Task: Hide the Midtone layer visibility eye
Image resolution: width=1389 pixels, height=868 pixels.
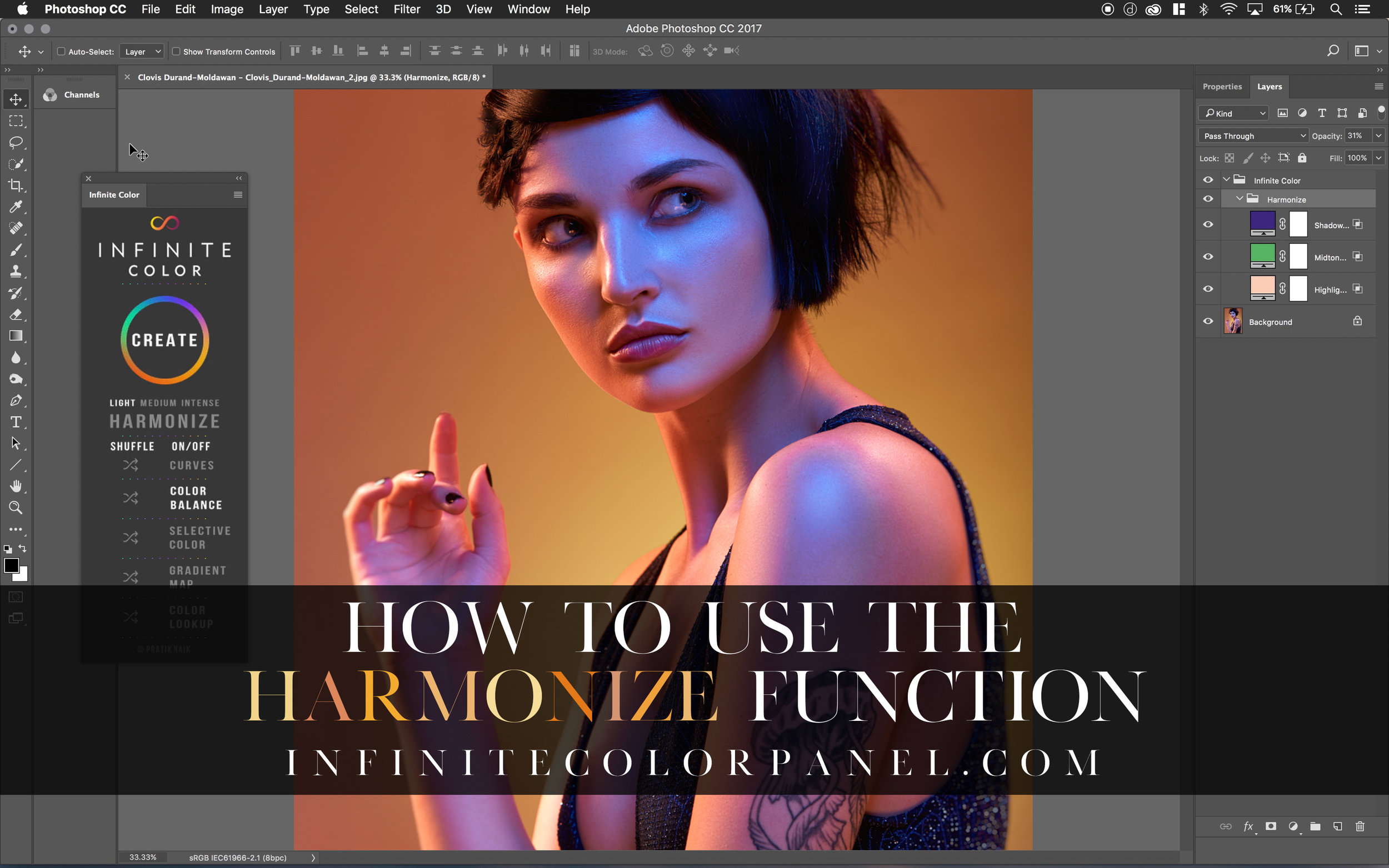Action: (1208, 257)
